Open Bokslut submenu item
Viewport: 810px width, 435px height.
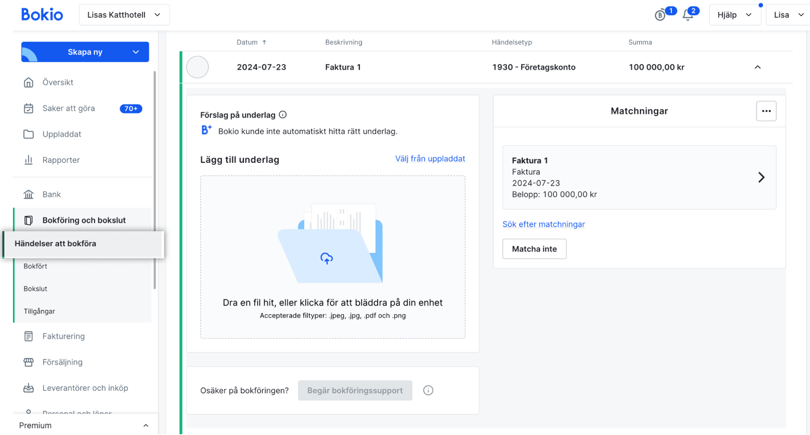35,289
